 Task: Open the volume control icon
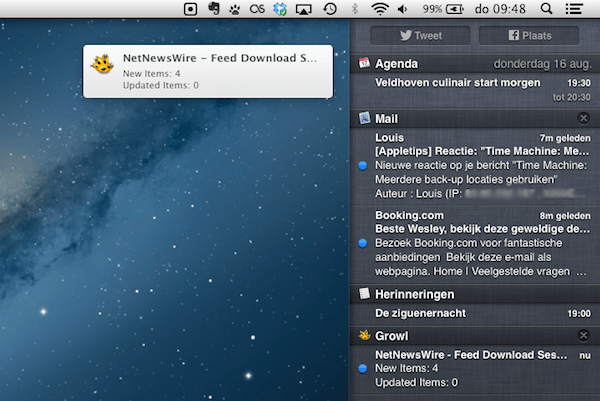click(403, 9)
